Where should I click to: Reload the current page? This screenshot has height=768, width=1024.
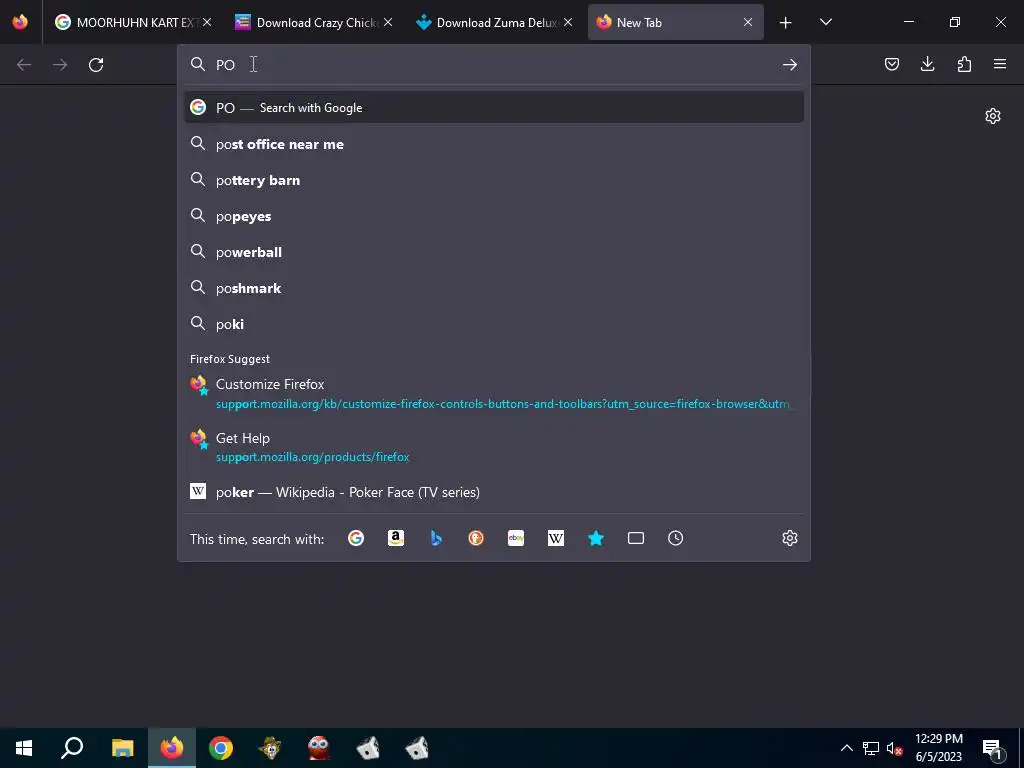click(96, 65)
